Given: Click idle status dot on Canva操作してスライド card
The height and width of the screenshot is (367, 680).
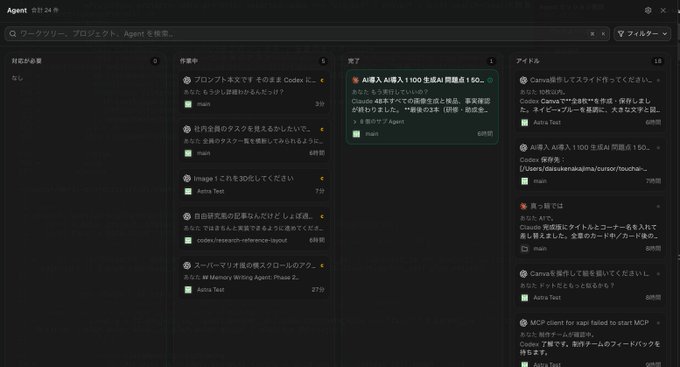Looking at the screenshot, I should tap(658, 80).
